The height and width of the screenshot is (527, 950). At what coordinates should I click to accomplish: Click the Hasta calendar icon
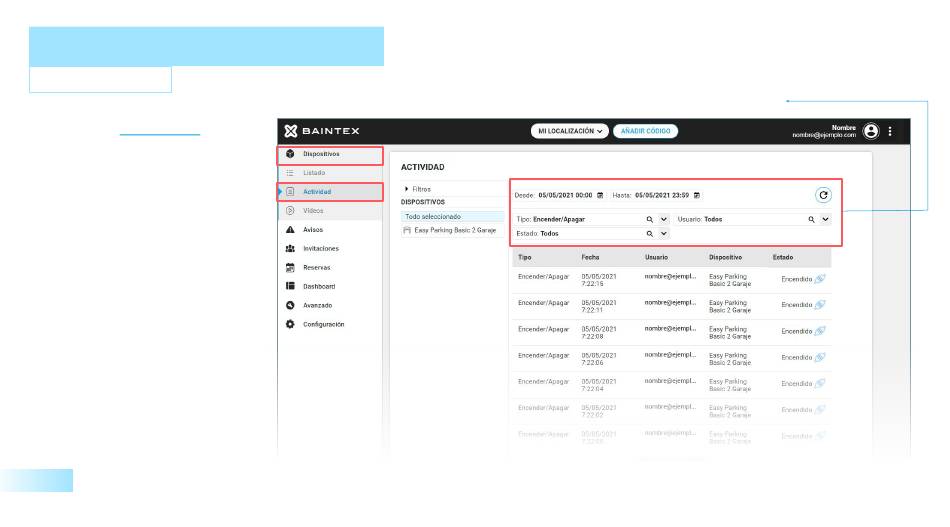(x=697, y=195)
